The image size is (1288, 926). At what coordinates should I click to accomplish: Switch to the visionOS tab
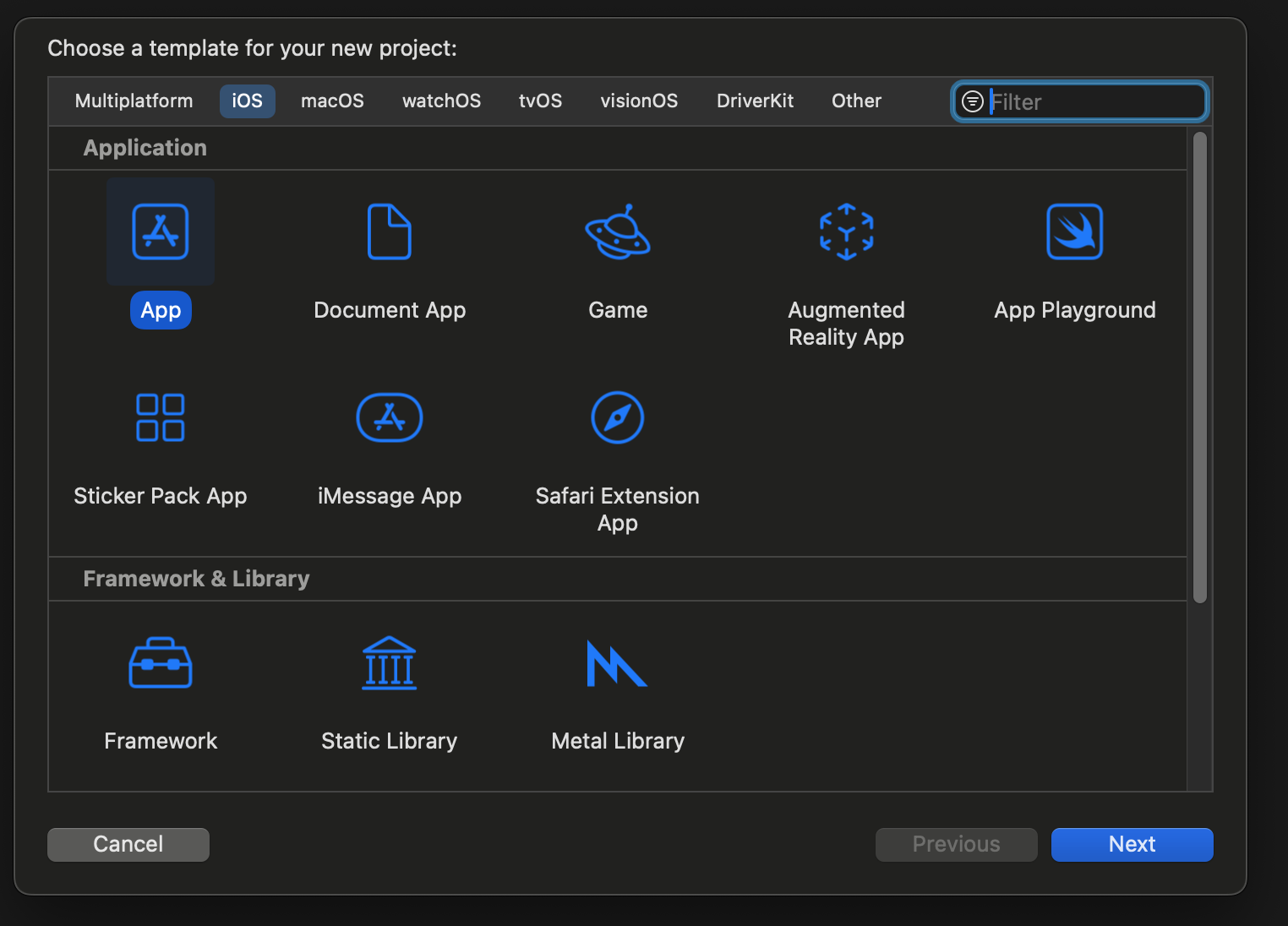point(639,101)
